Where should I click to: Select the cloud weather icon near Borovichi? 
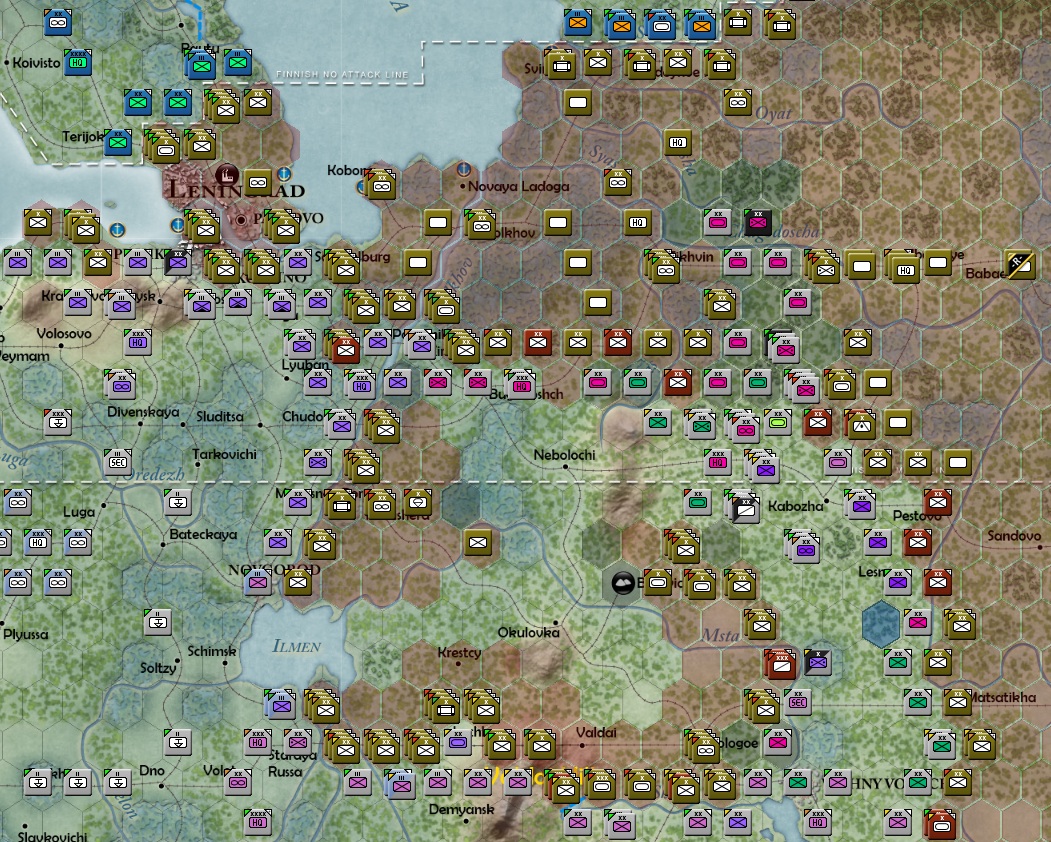[x=623, y=583]
